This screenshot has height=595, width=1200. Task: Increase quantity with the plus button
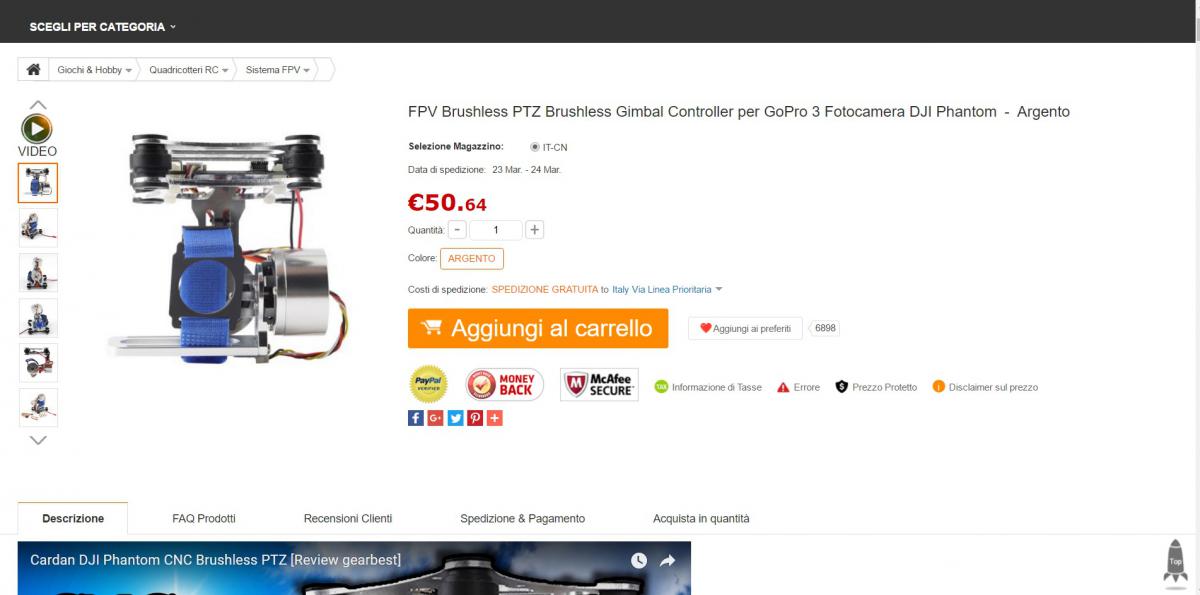point(535,230)
